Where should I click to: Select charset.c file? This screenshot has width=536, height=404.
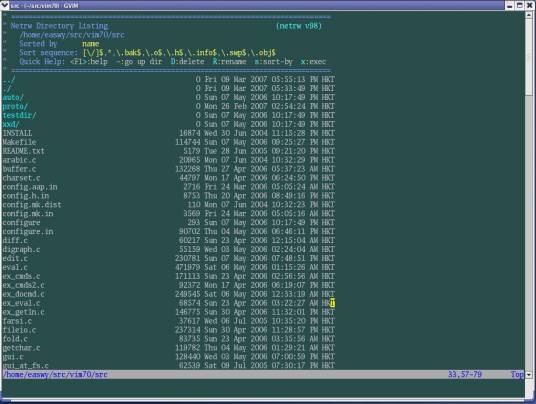[x=21, y=178]
